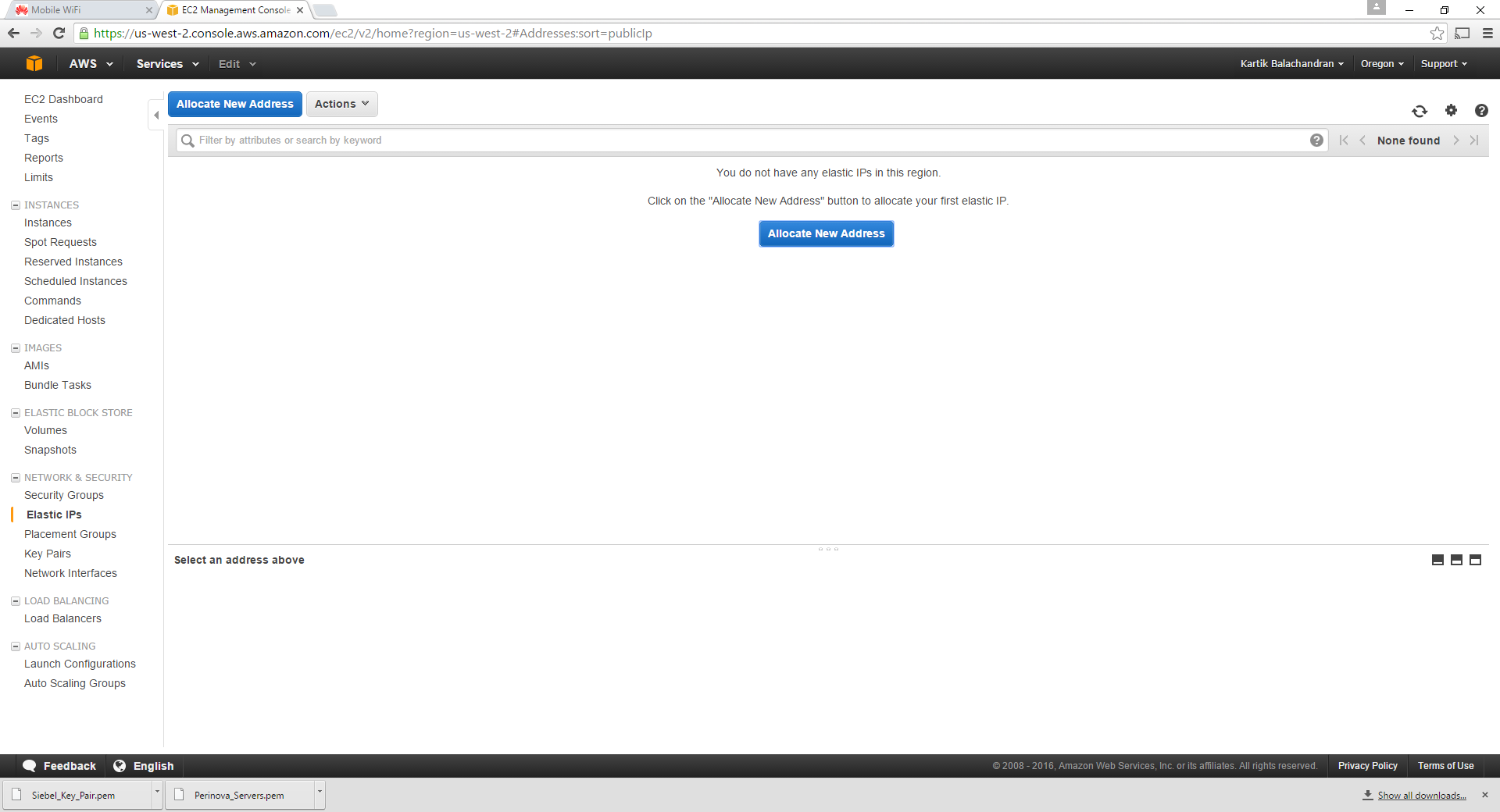Open AMIs in sidebar
Screen dimensions: 1500x812
pyautogui.click(x=37, y=365)
